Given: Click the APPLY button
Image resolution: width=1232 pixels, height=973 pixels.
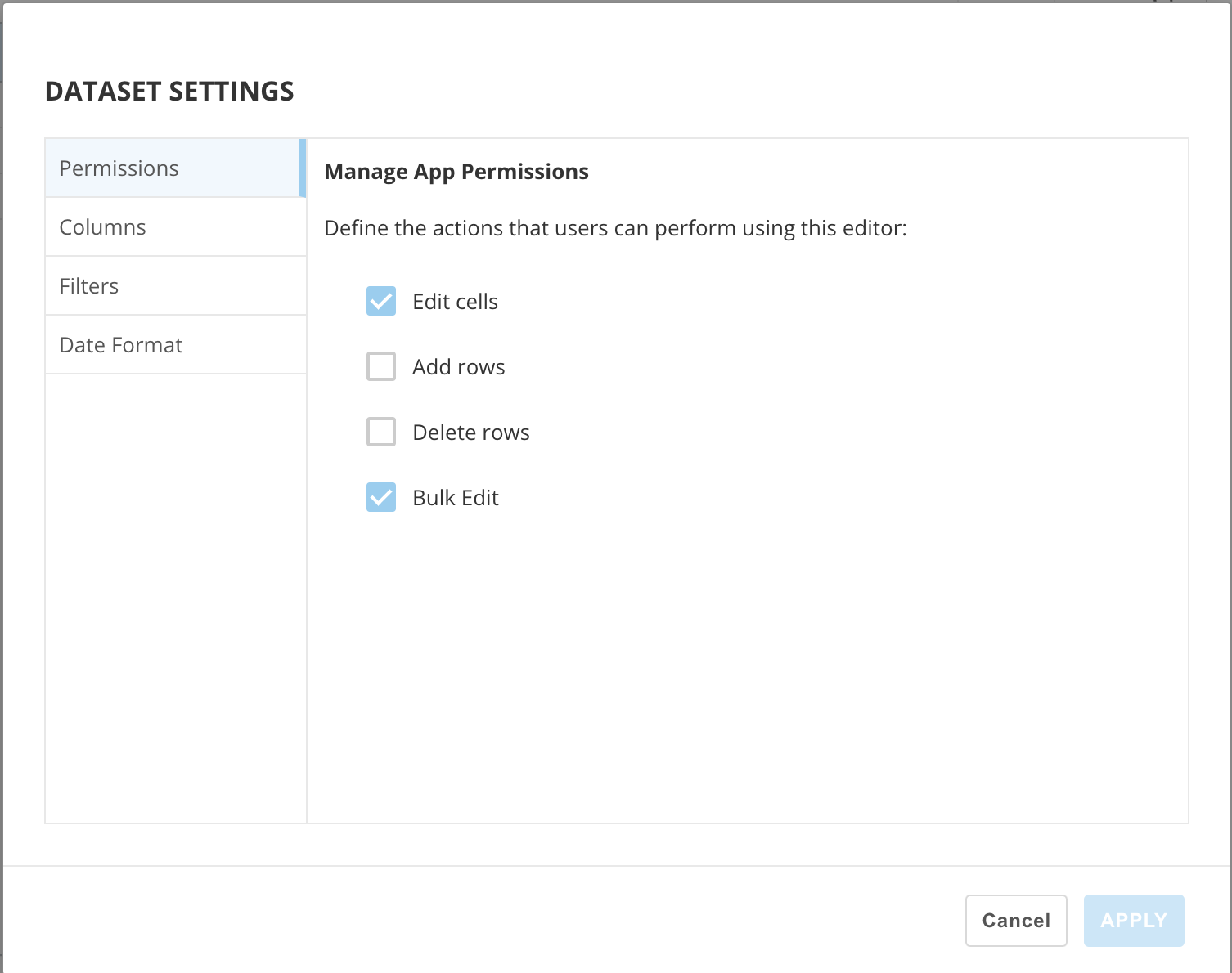Looking at the screenshot, I should (1133, 921).
